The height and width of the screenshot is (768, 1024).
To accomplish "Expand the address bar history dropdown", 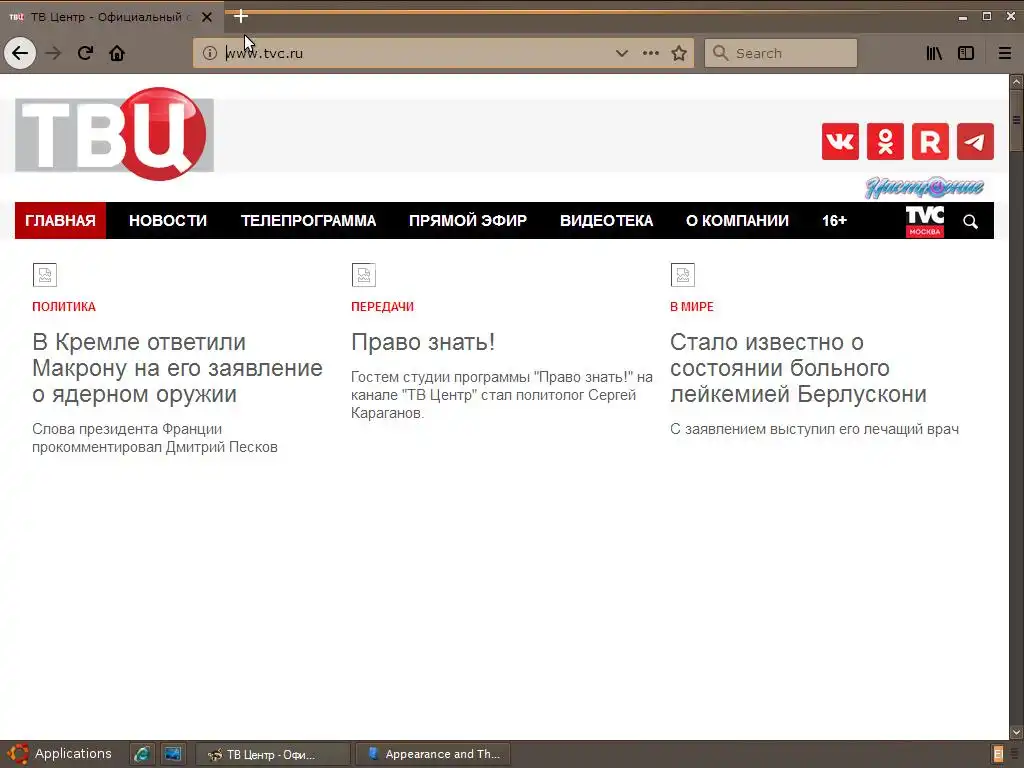I will point(622,53).
